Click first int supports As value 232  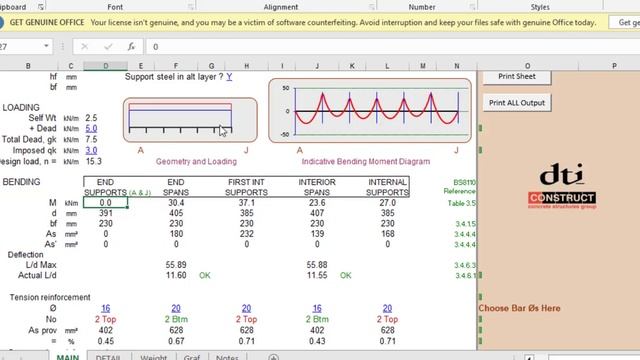point(246,234)
